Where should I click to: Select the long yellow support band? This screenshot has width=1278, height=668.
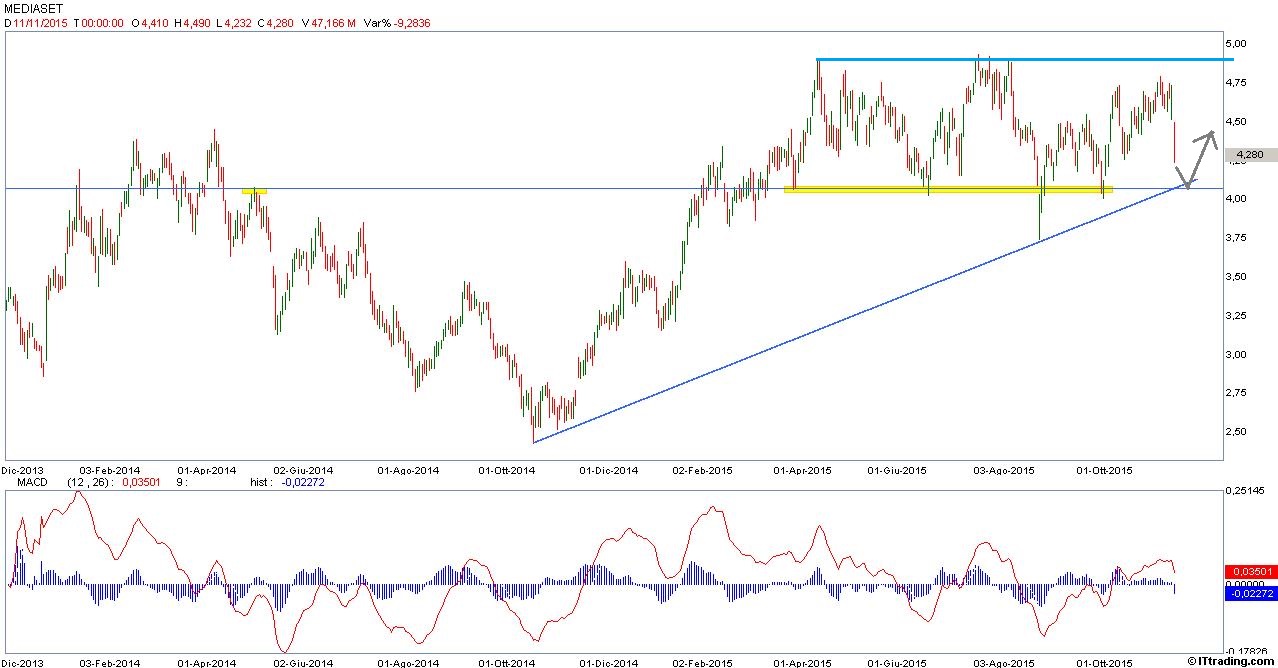point(947,189)
